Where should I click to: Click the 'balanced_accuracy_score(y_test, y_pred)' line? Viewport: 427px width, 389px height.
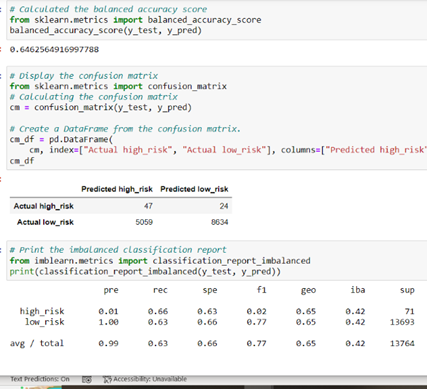(106, 31)
